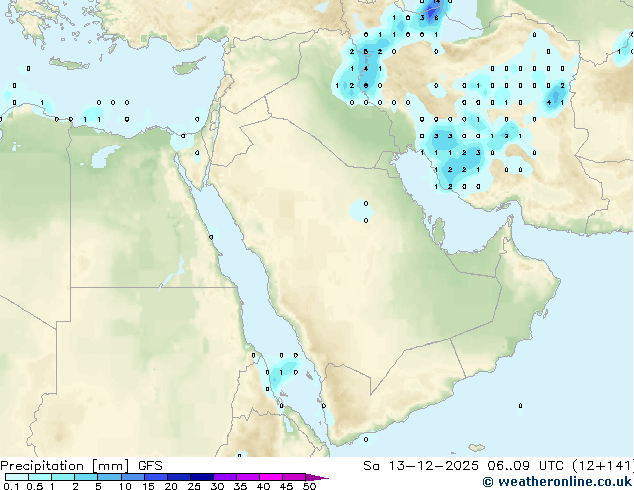
Task: Click the 2–5 mm legend color box
Action: [x=86, y=477]
